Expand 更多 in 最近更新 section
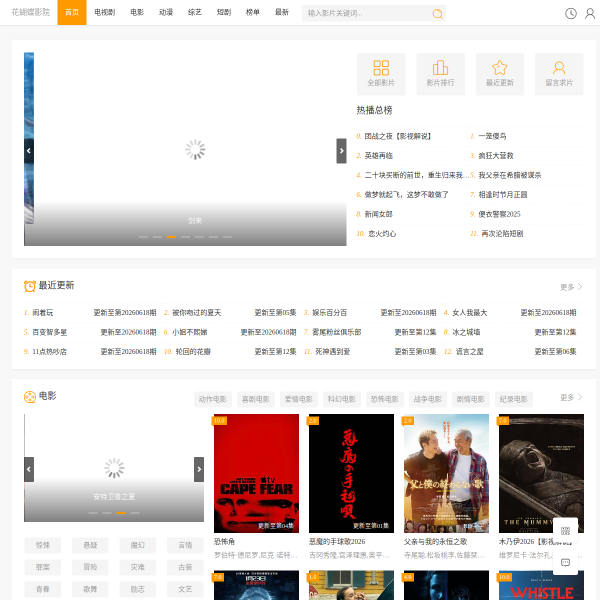Screen dimensions: 600x600 click(571, 287)
